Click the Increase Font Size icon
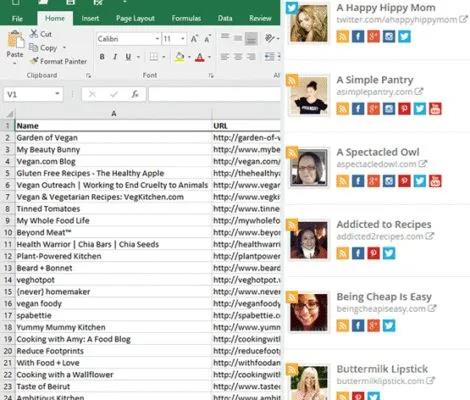This screenshot has width=470, height=400. (x=194, y=39)
